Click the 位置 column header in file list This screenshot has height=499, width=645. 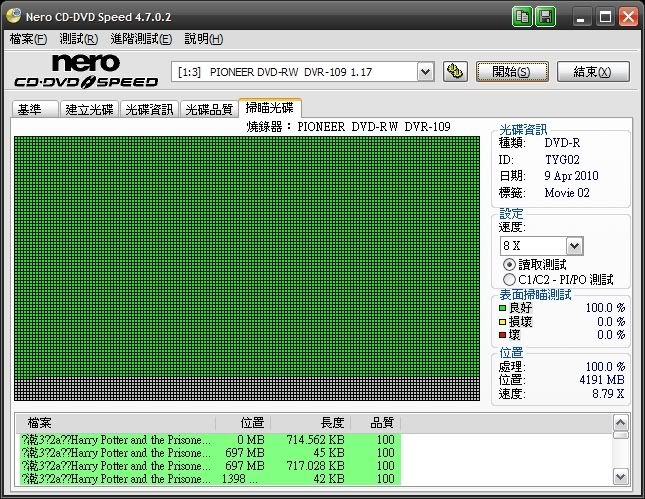[243, 423]
